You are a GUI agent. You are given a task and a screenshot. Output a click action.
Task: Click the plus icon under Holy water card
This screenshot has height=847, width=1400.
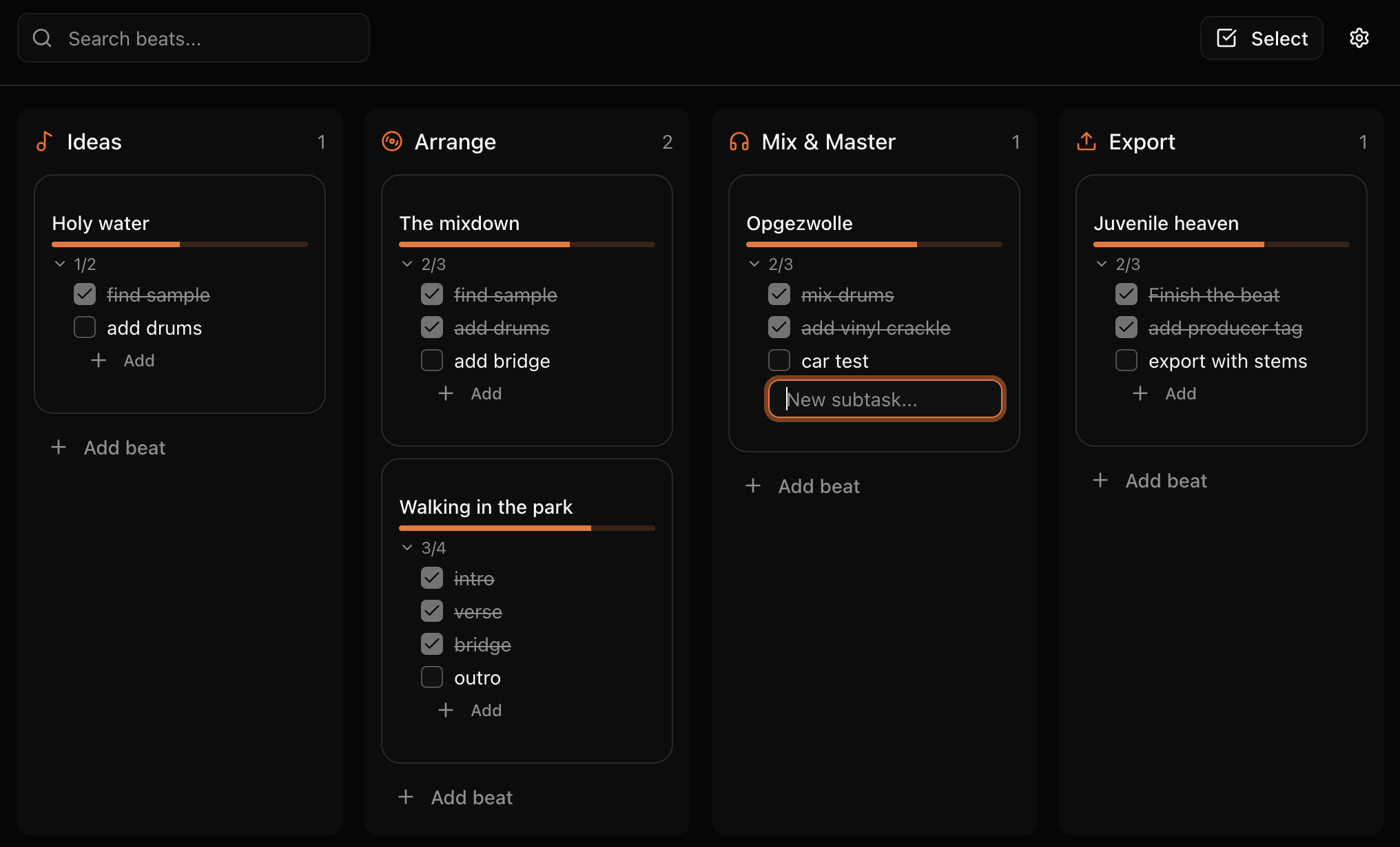98,360
